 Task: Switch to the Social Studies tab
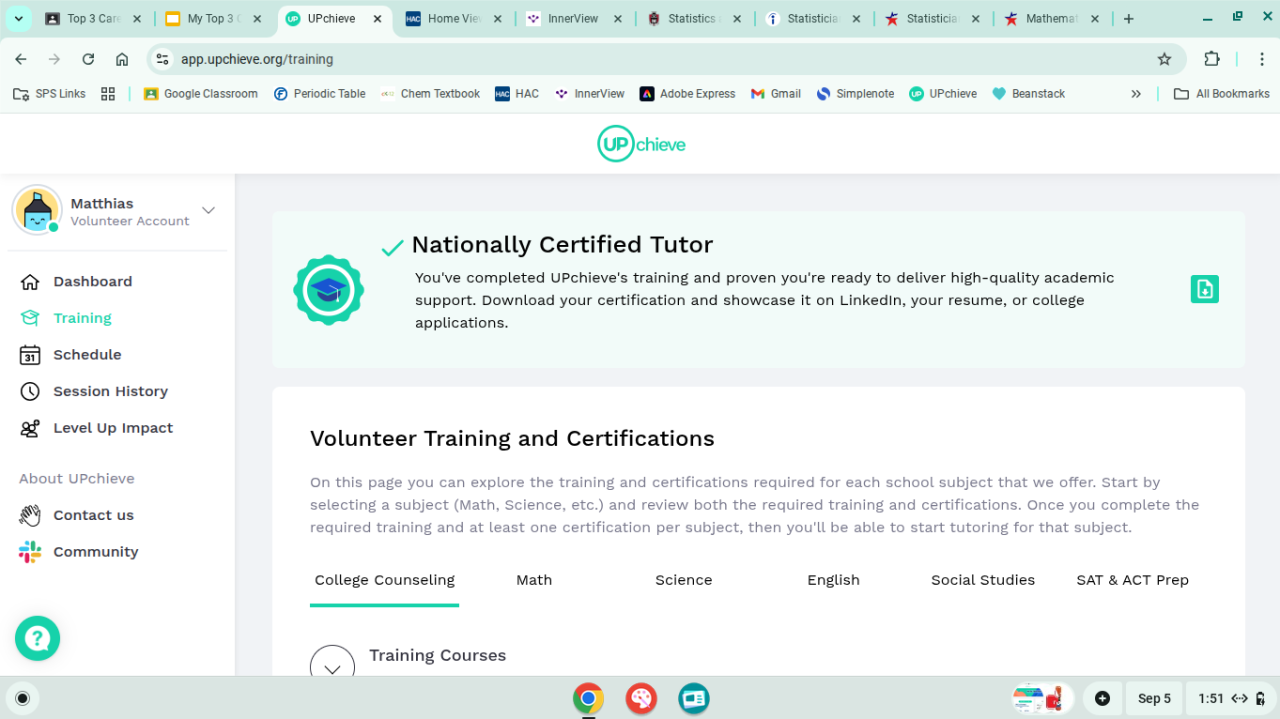click(983, 580)
